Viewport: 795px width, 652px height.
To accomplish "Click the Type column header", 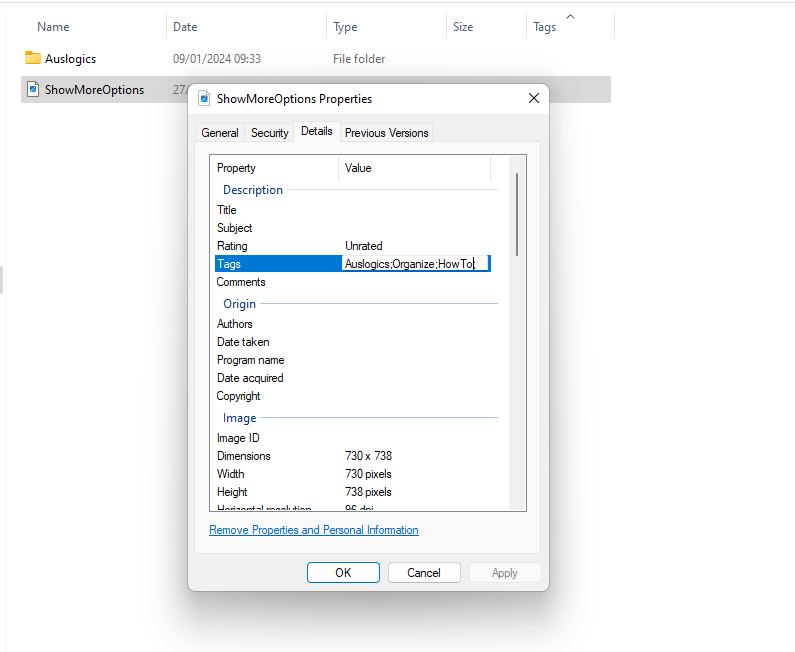I will [x=345, y=27].
